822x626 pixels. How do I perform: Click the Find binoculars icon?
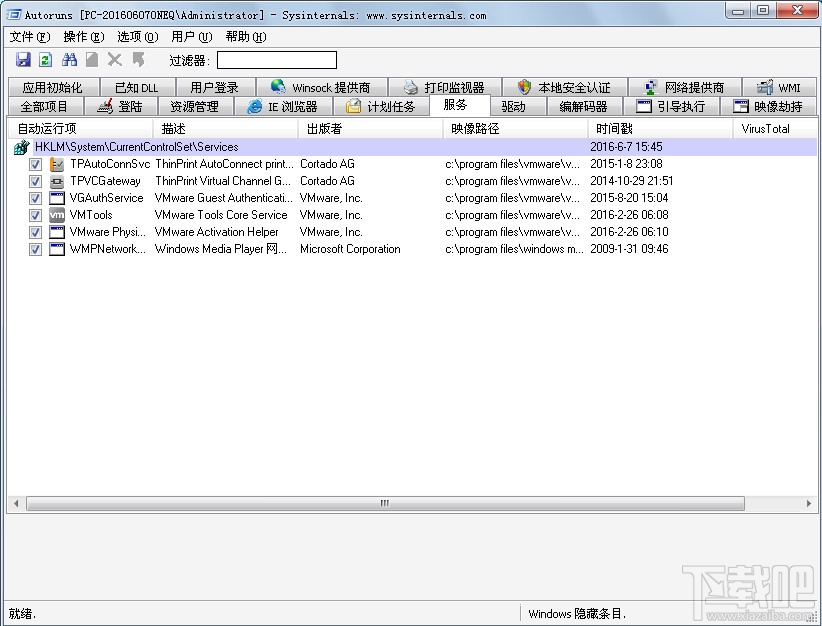[x=69, y=60]
